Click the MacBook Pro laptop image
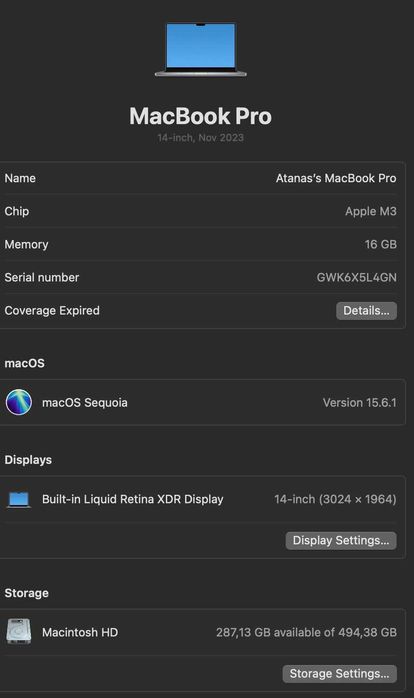 click(200, 49)
